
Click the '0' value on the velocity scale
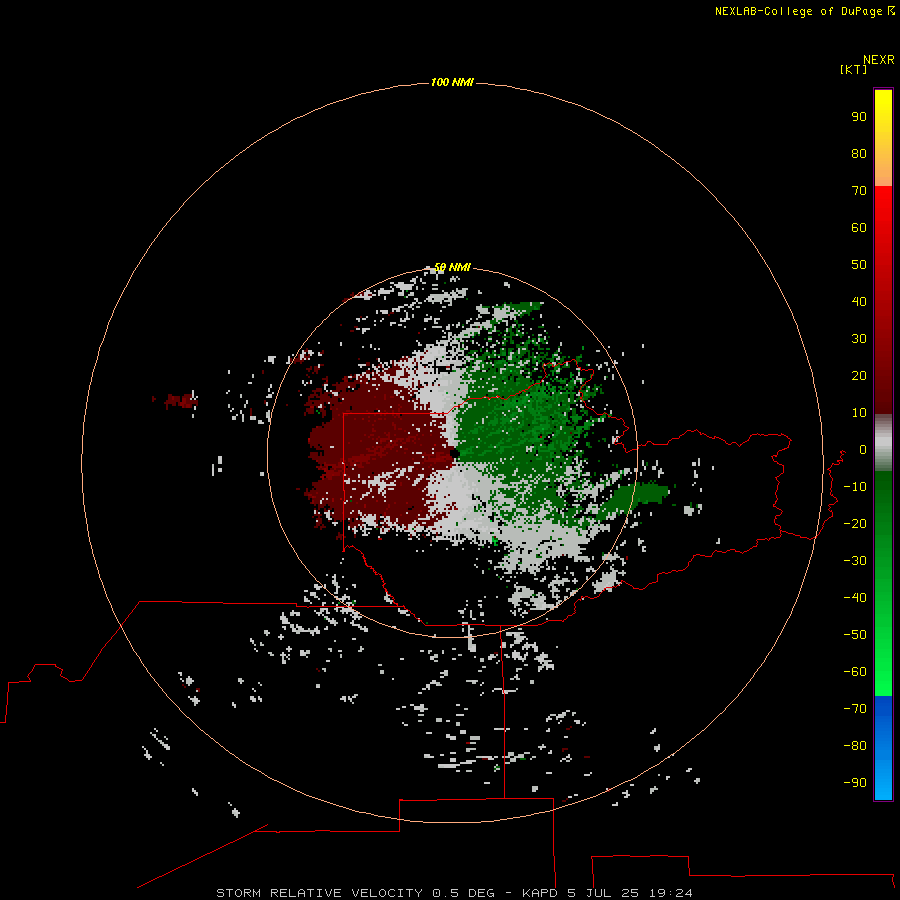click(862, 450)
